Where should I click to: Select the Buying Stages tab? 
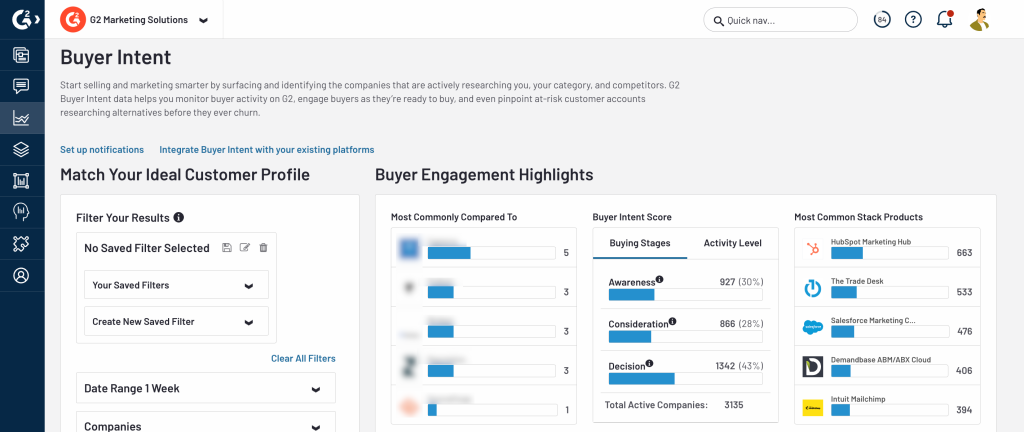pyautogui.click(x=640, y=243)
